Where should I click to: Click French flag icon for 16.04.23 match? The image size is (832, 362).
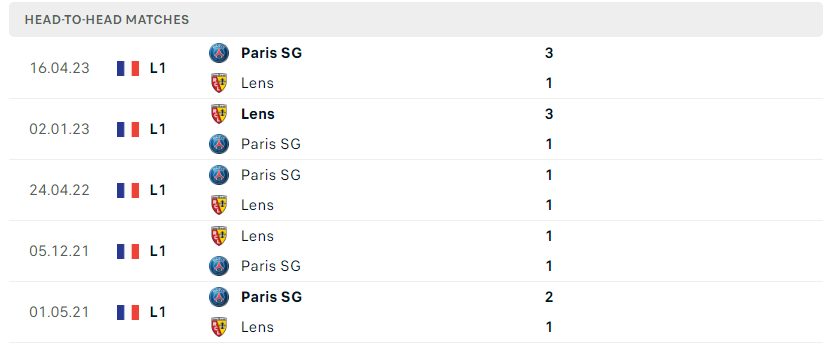pyautogui.click(x=128, y=68)
